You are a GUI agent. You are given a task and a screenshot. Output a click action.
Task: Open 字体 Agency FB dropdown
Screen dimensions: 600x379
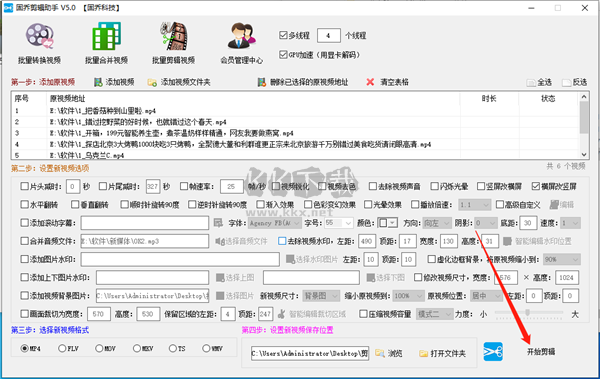[x=275, y=223]
